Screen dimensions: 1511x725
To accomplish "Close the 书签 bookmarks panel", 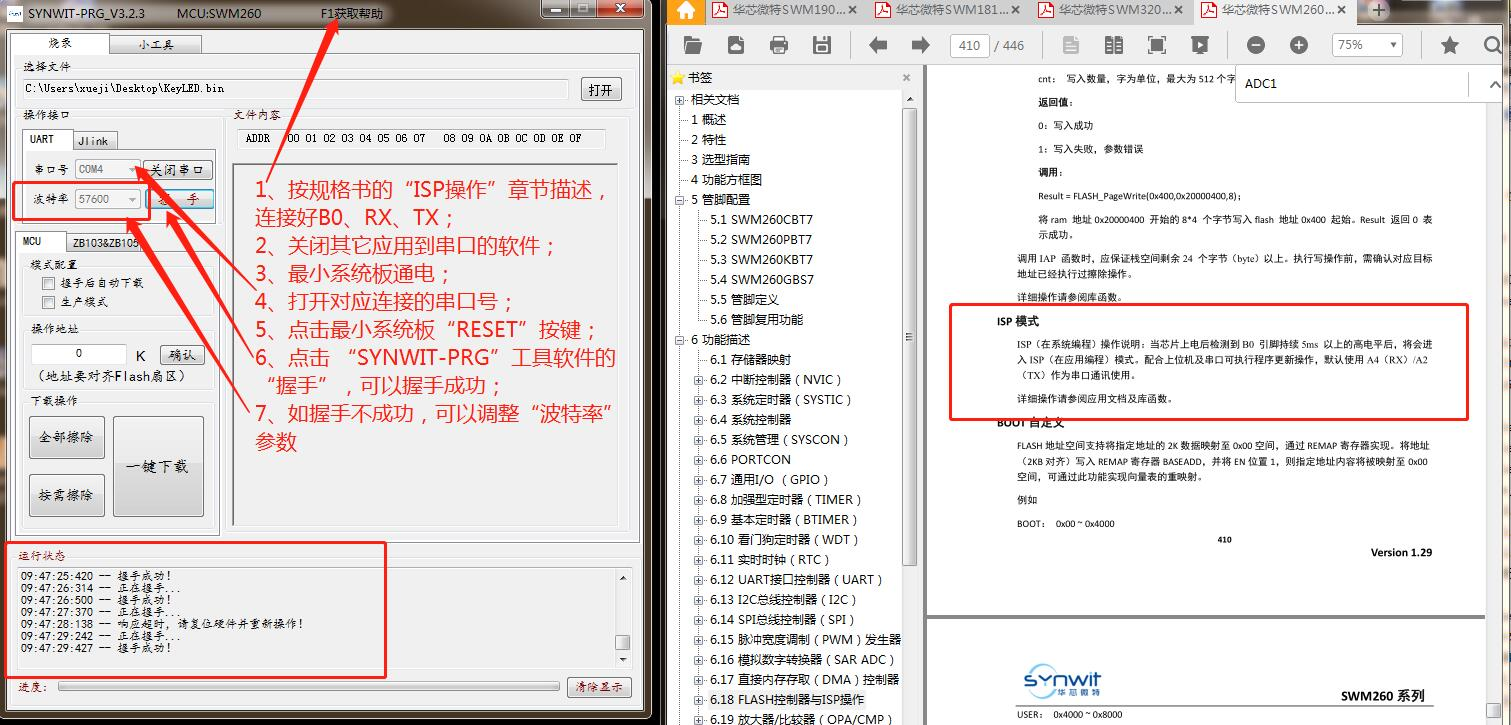I will pos(907,77).
